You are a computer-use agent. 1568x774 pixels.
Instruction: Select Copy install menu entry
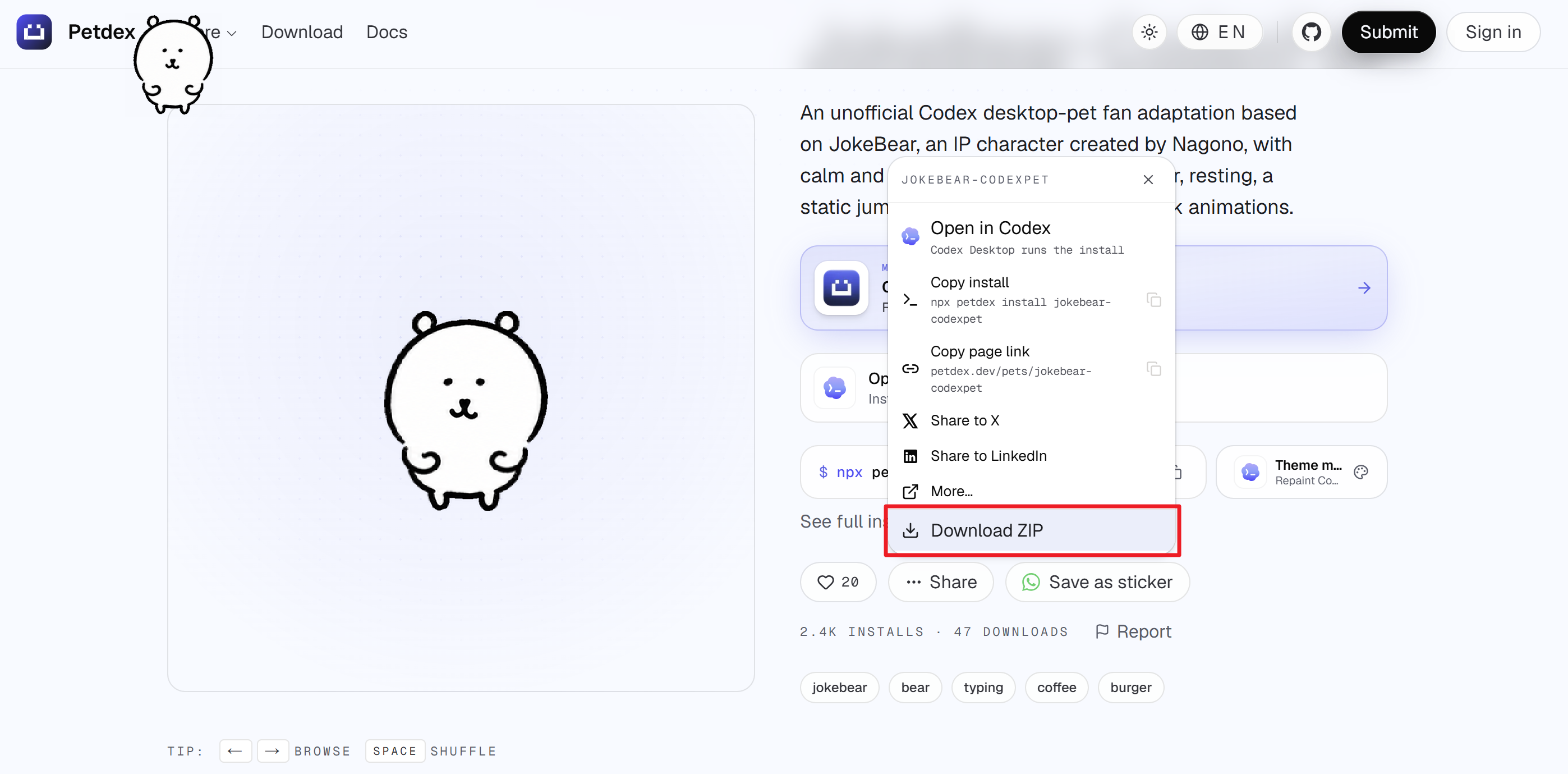(x=1031, y=300)
